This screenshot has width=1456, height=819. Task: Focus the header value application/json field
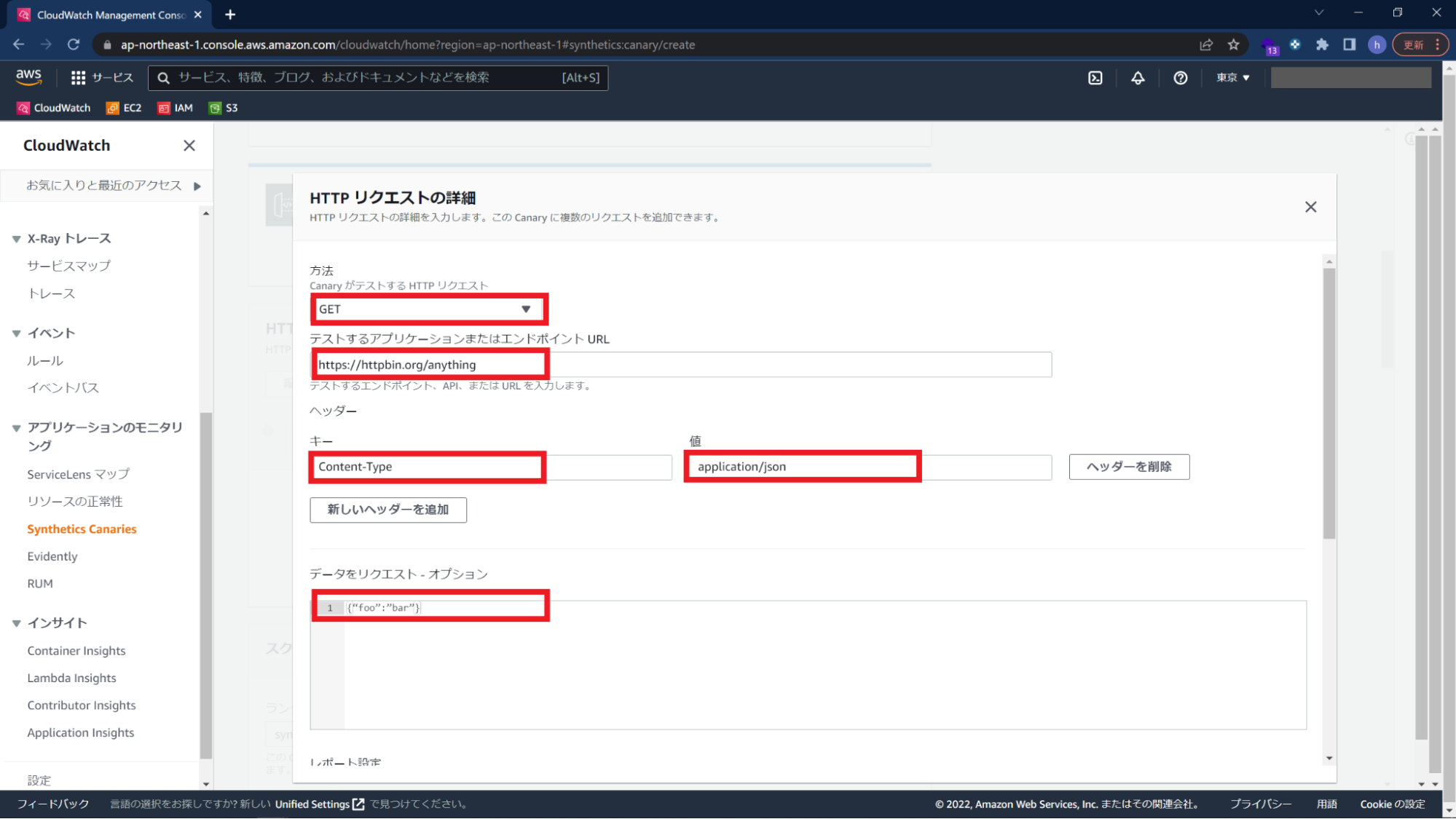[870, 467]
